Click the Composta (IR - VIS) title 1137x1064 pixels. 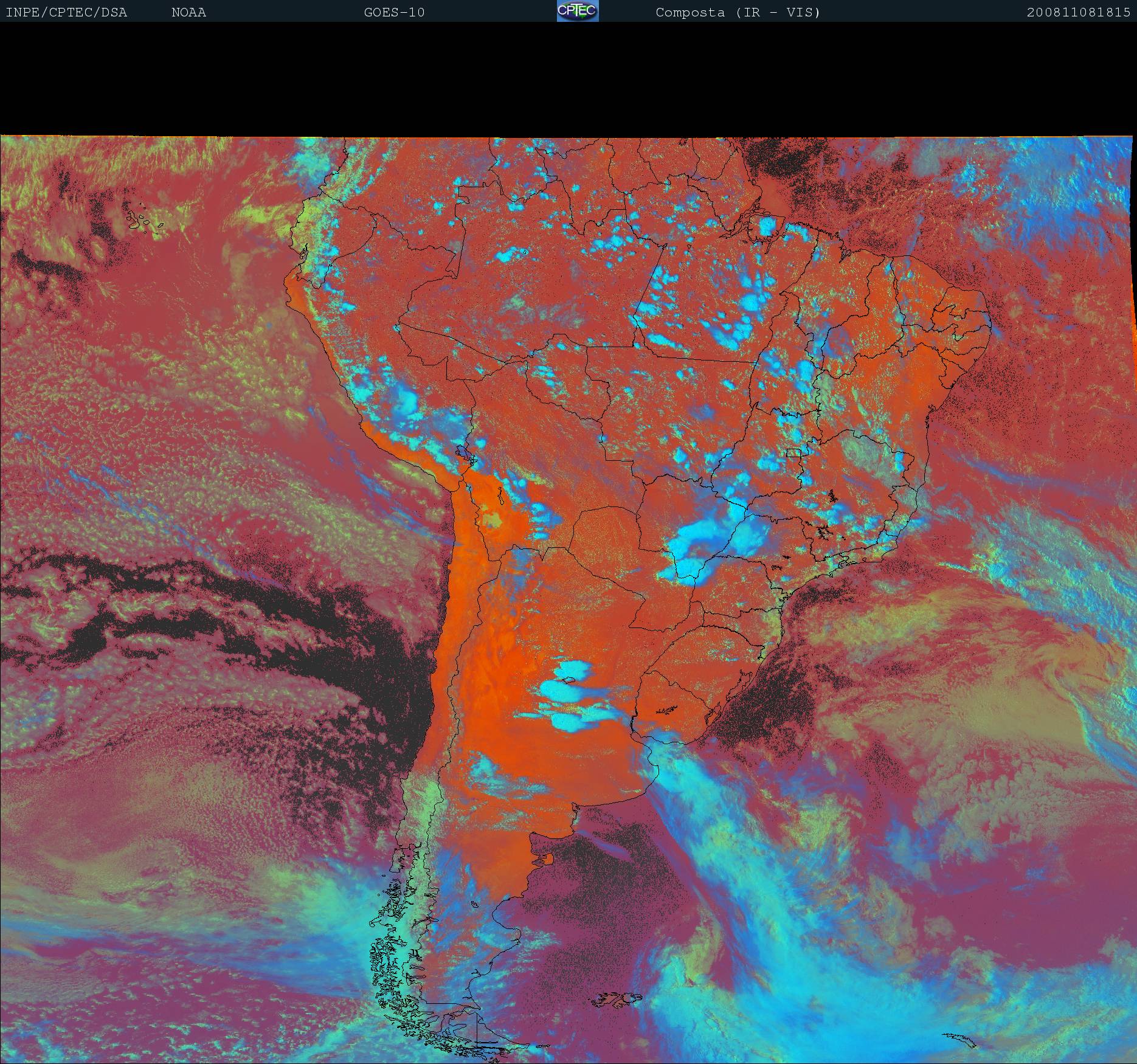738,12
